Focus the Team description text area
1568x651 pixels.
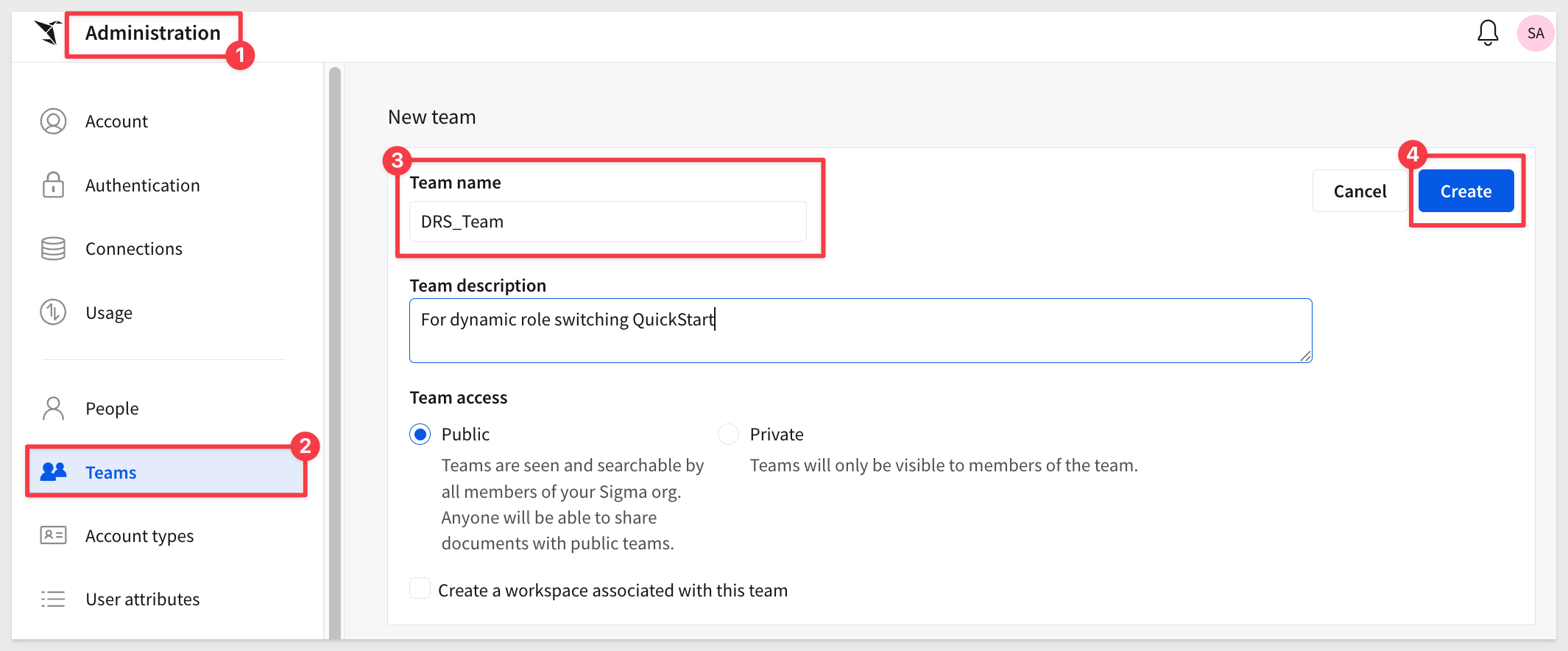[x=861, y=331]
